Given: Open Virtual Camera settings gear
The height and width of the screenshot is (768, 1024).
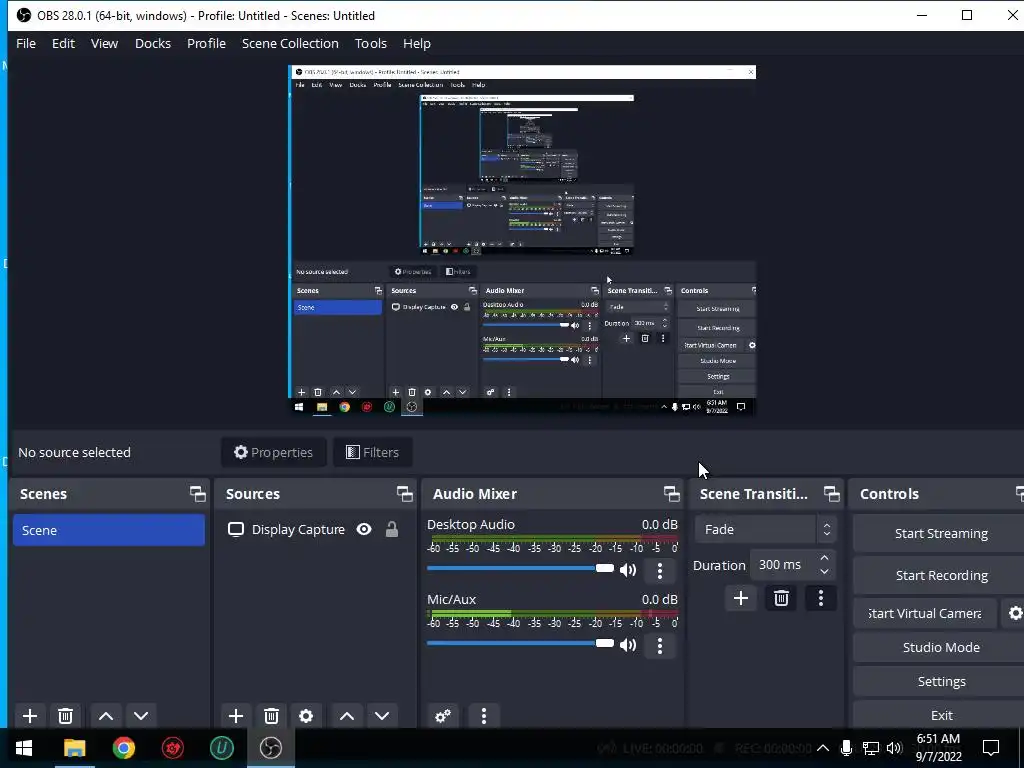Looking at the screenshot, I should 1014,613.
